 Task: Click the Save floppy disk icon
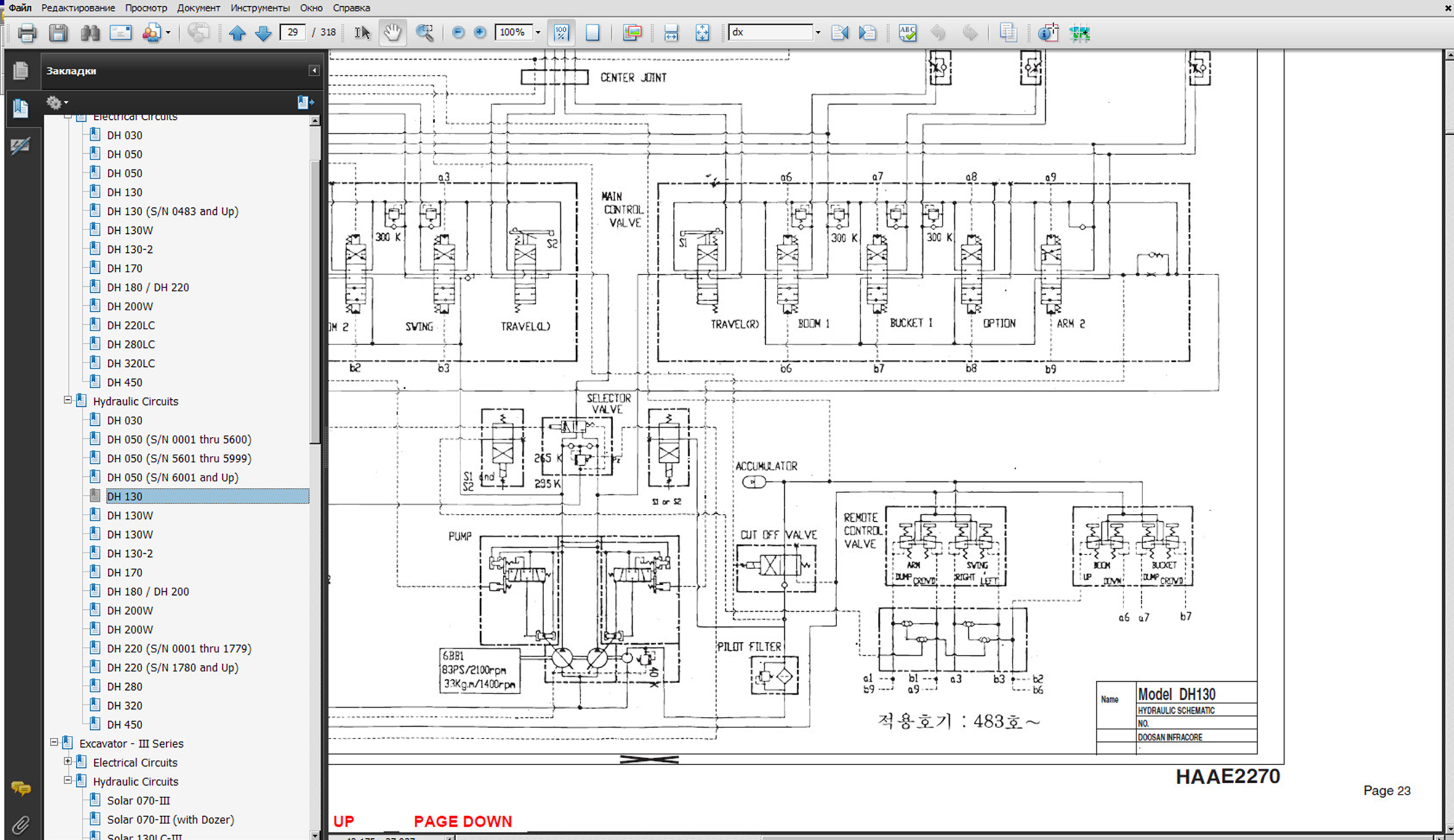pos(58,33)
